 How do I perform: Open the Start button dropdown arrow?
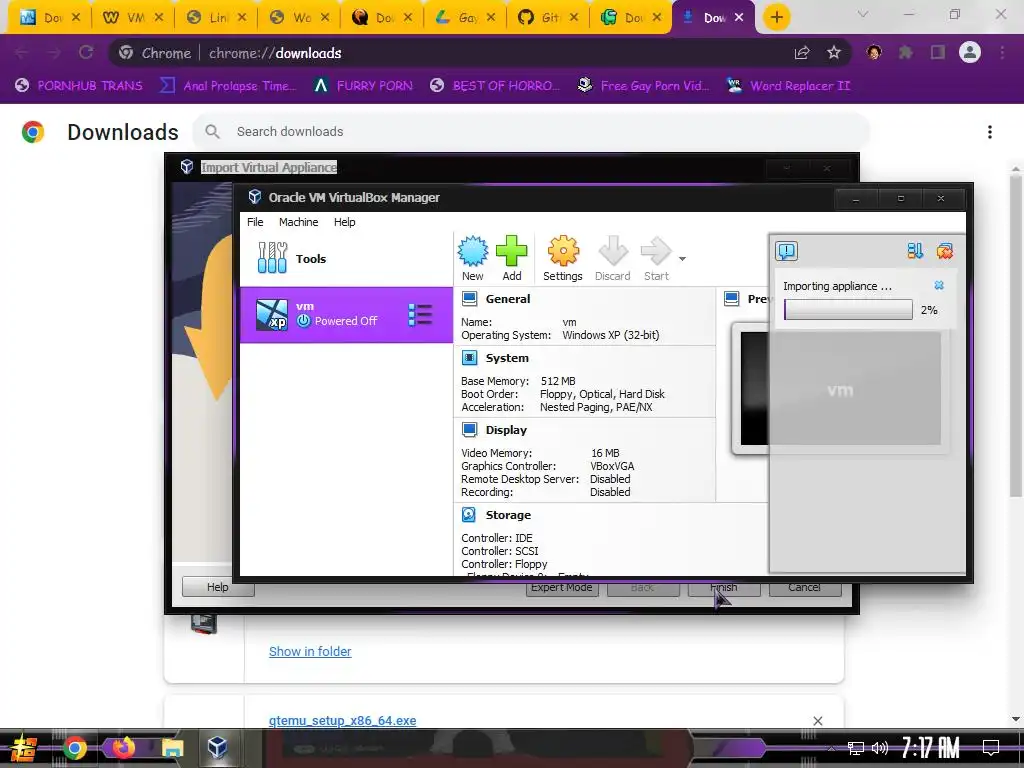coord(682,259)
